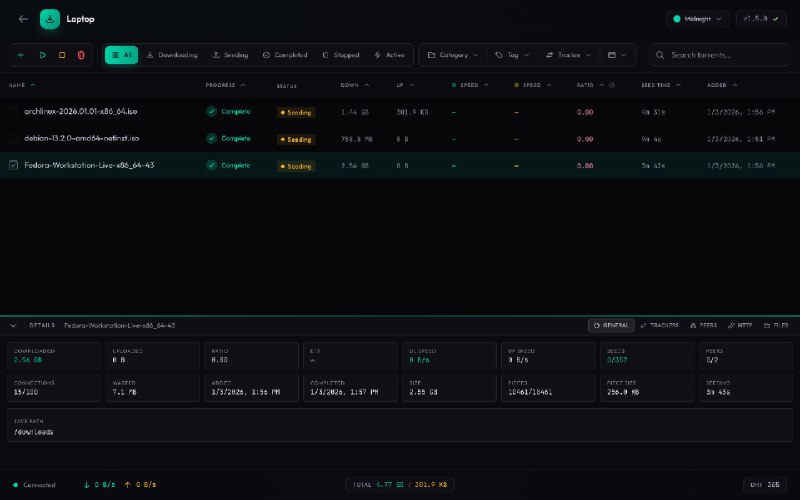Switch to General details tab
The height and width of the screenshot is (500, 800).
pos(611,326)
